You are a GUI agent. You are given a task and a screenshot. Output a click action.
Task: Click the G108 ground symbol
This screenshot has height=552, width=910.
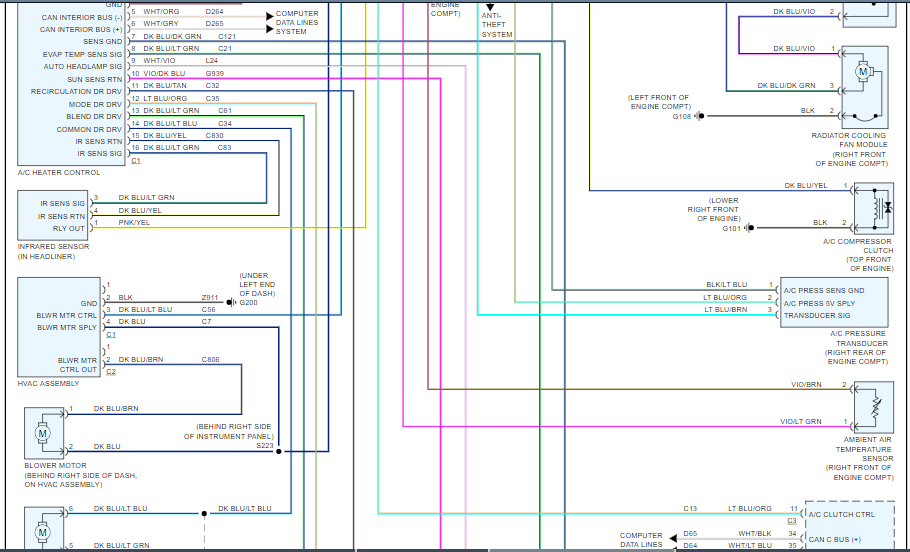click(700, 116)
